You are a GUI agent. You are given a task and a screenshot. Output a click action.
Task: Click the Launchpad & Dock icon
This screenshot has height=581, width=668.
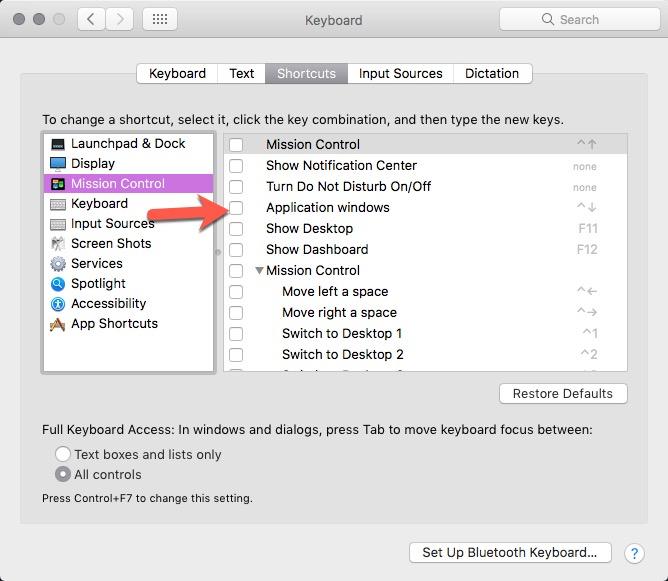(58, 144)
